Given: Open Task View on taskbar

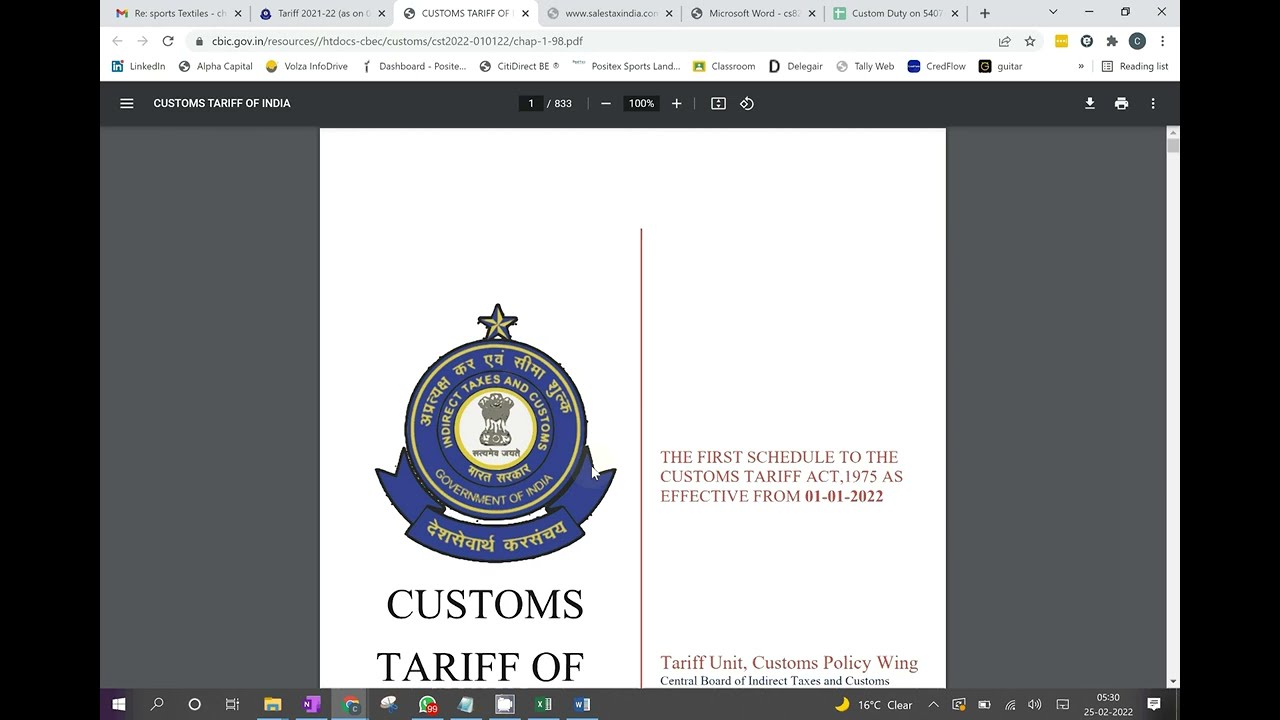Looking at the screenshot, I should coord(232,704).
